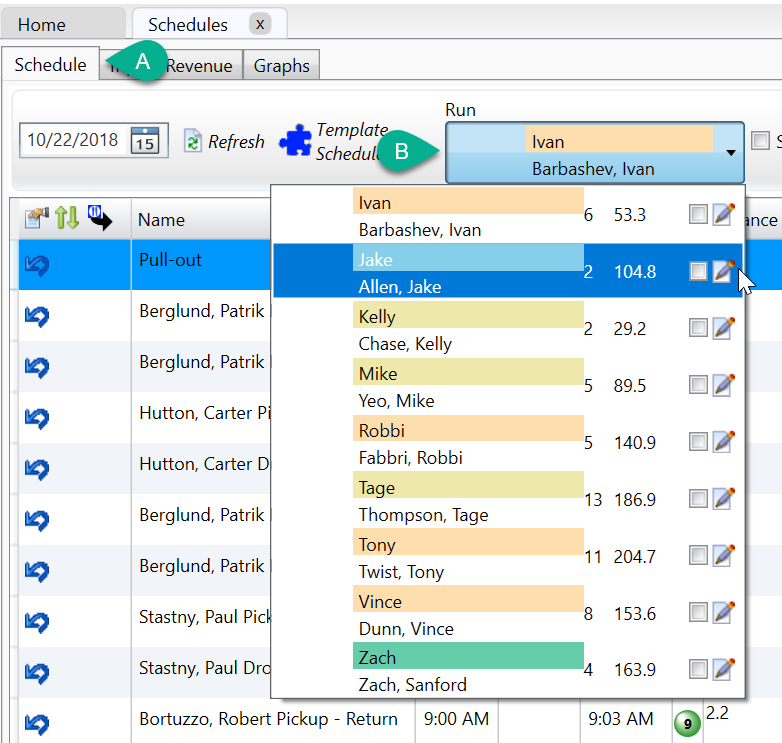Enable the checkbox for Zach's run
The height and width of the screenshot is (743, 782).
coord(698,669)
